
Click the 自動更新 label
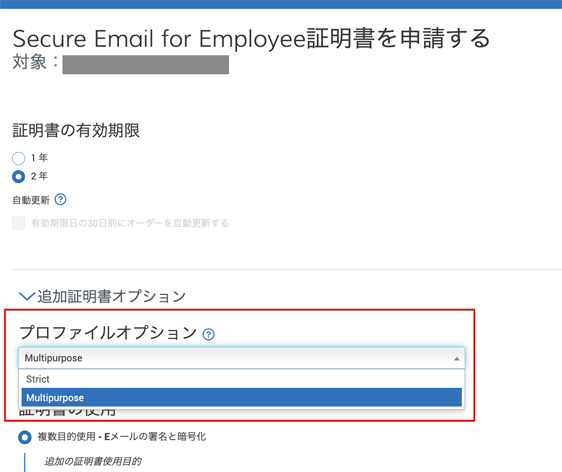coord(31,200)
